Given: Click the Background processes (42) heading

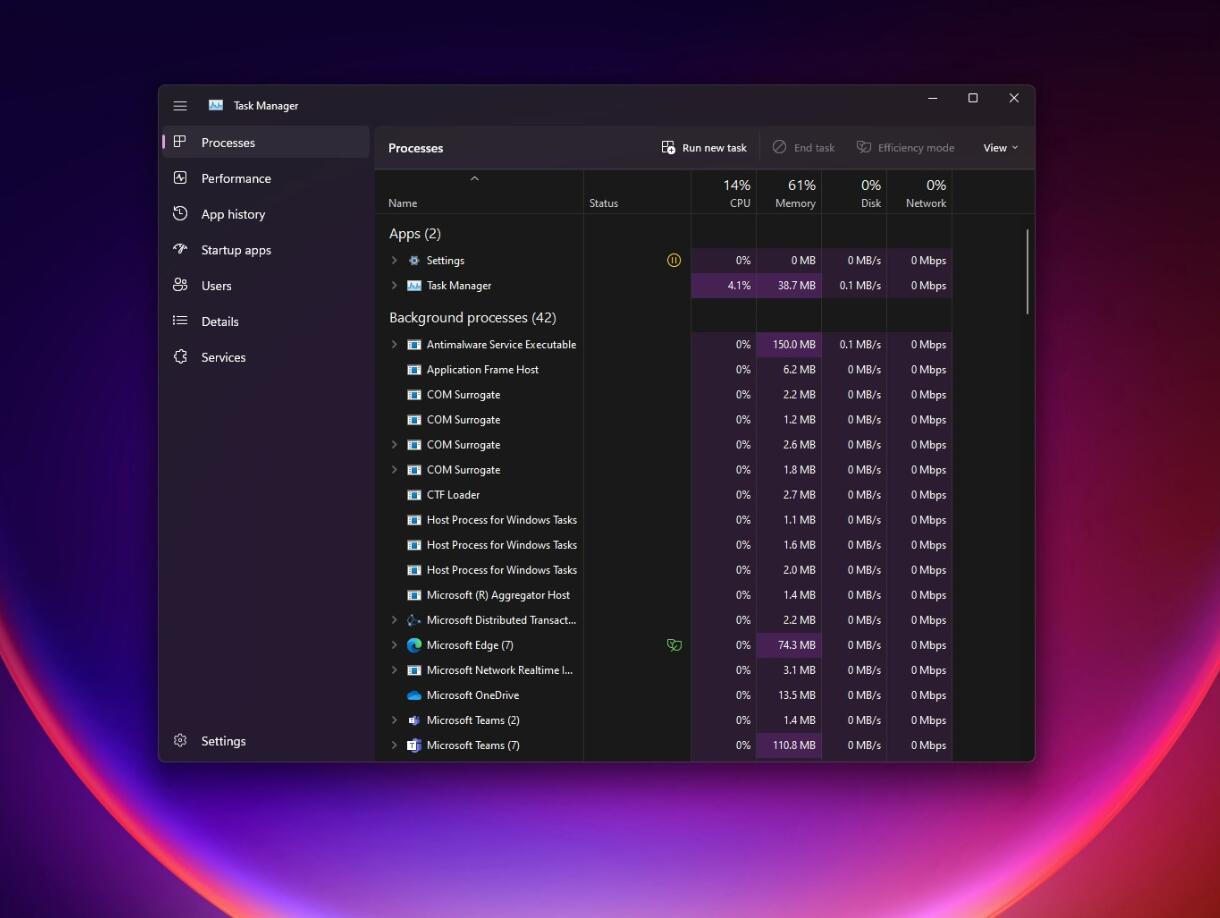Looking at the screenshot, I should point(472,317).
